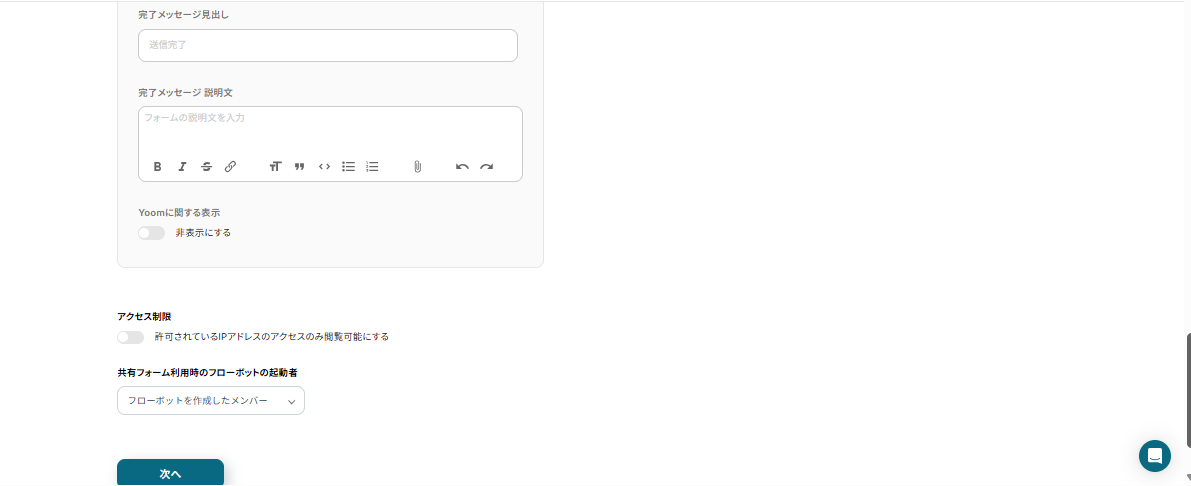This screenshot has height=486, width=1191.
Task: Enable IP address access restriction toggle
Action: (131, 337)
